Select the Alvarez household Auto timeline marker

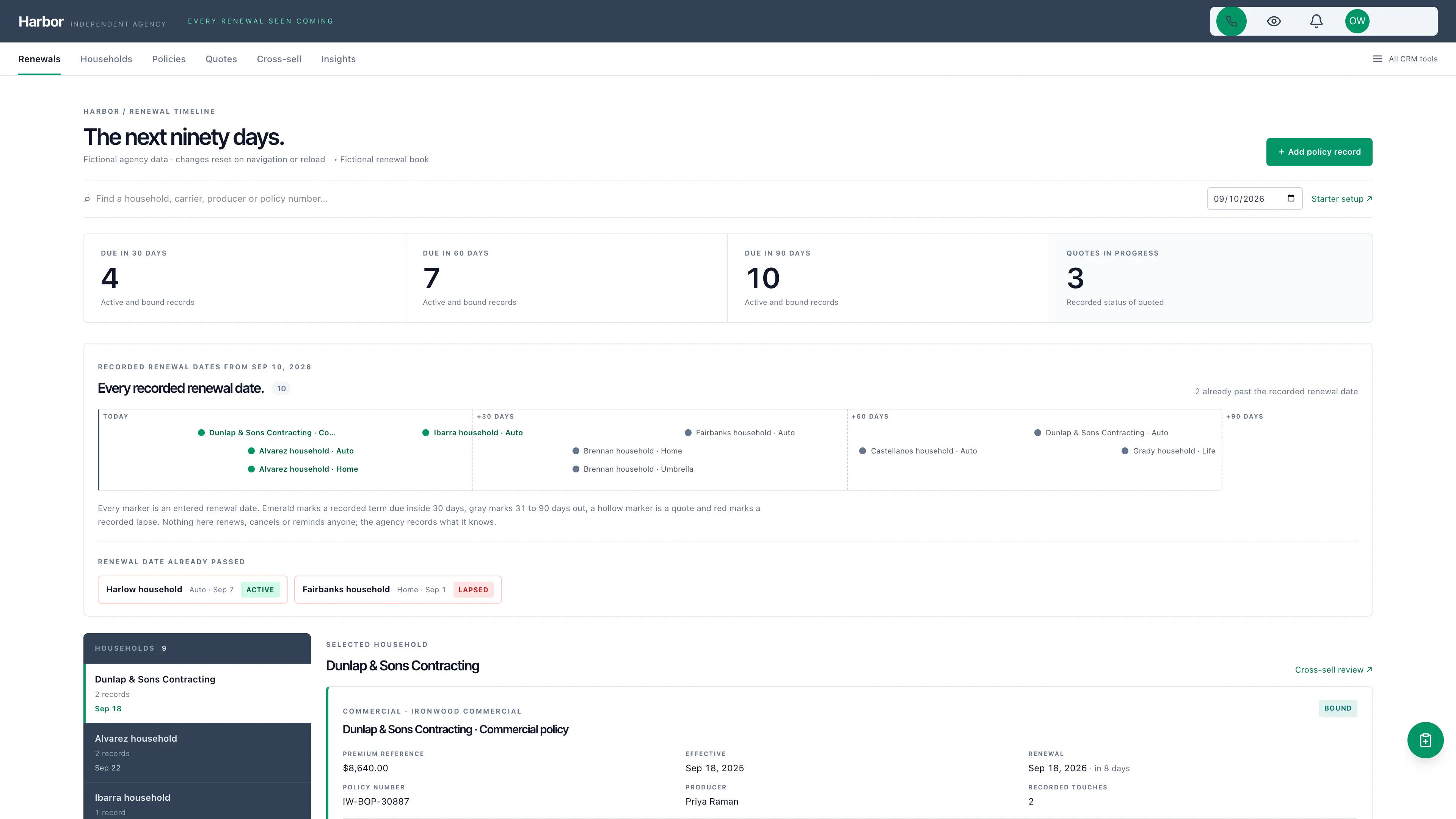[x=301, y=451]
